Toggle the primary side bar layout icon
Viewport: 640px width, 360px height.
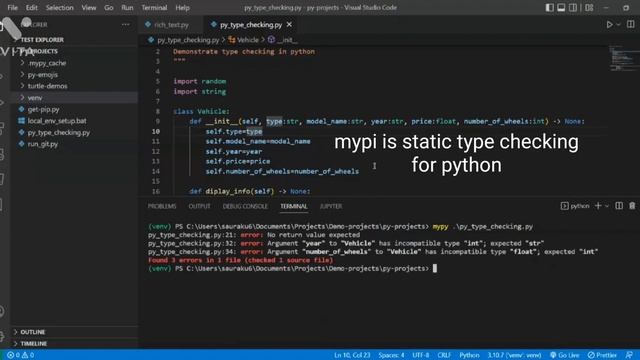(x=549, y=8)
